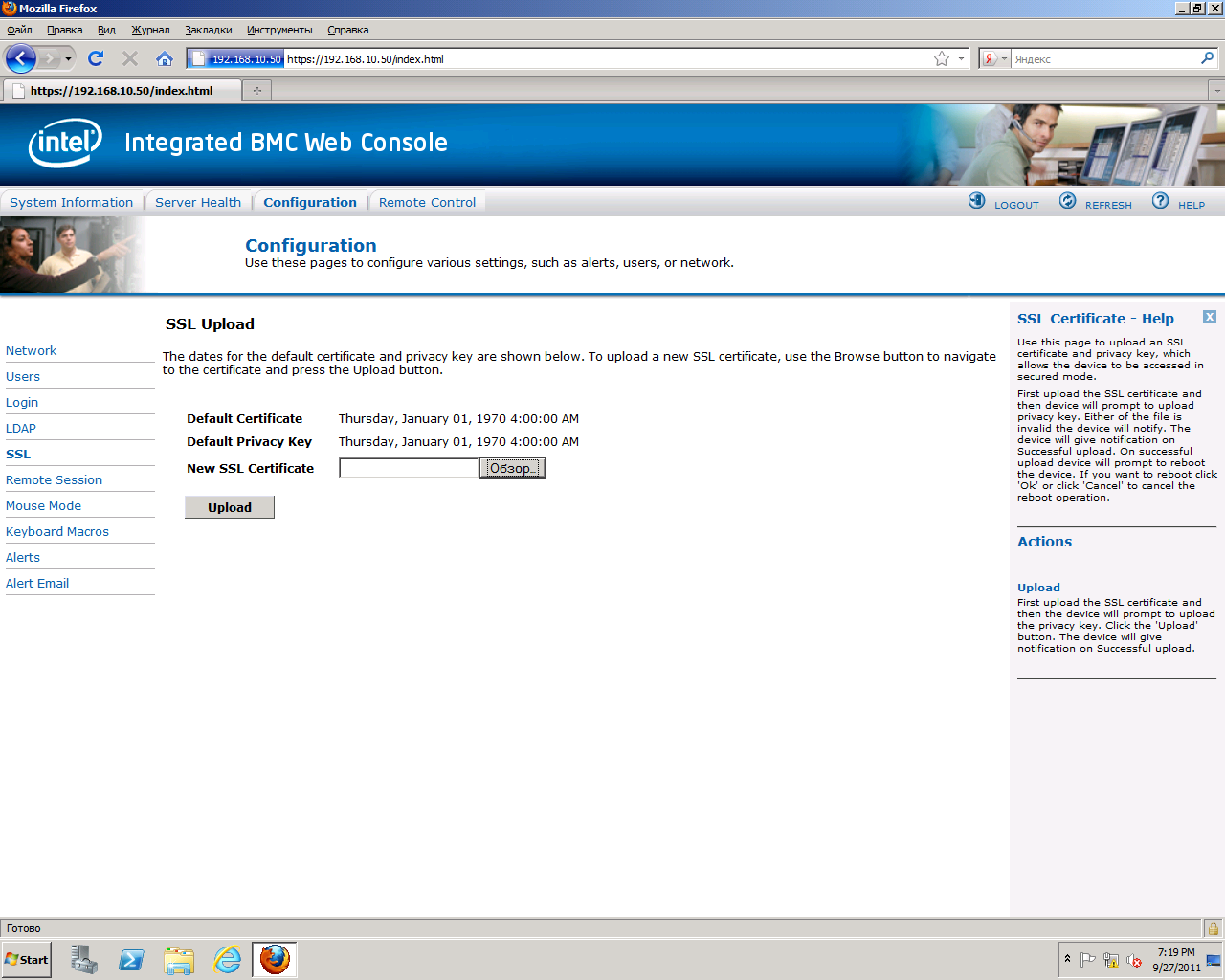Open the Remote Session settings link
The width and height of the screenshot is (1225, 980).
pyautogui.click(x=54, y=479)
